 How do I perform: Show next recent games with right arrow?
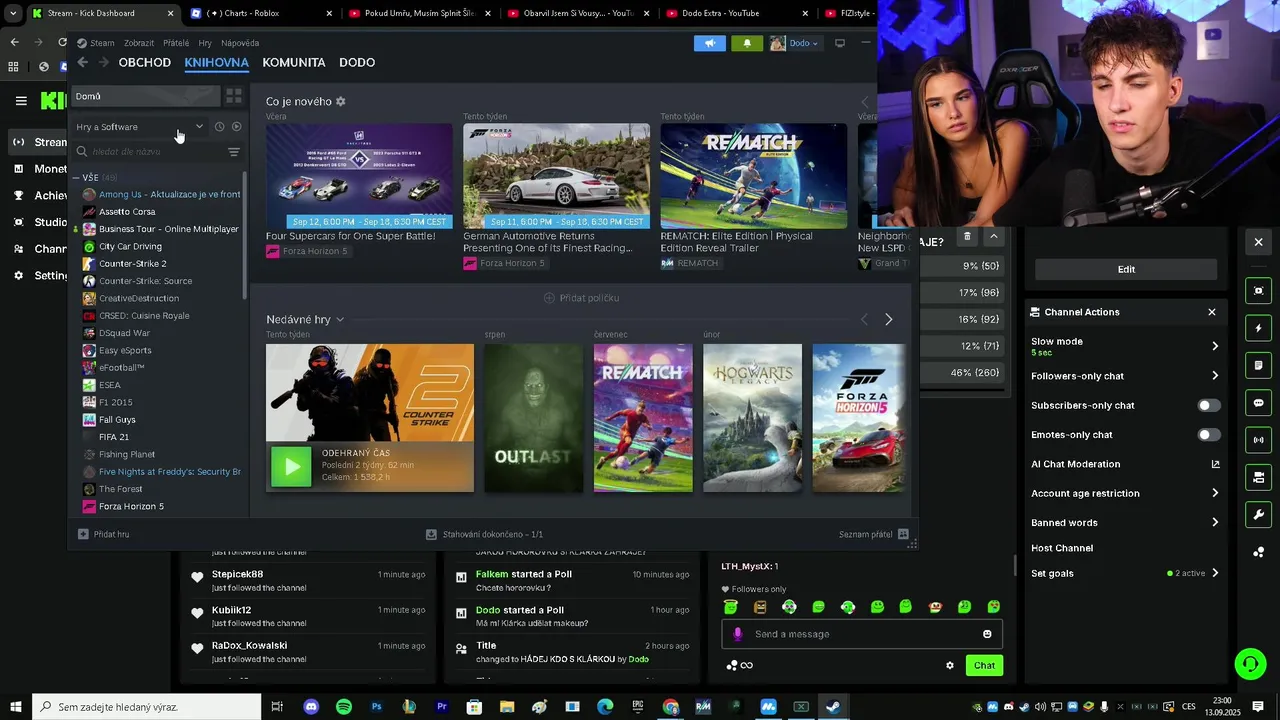pyautogui.click(x=889, y=320)
